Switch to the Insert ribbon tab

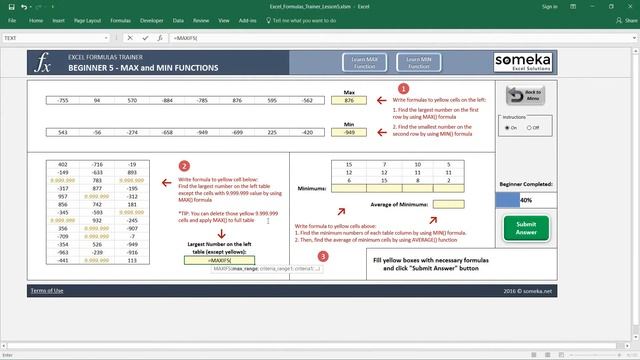pyautogui.click(x=58, y=20)
